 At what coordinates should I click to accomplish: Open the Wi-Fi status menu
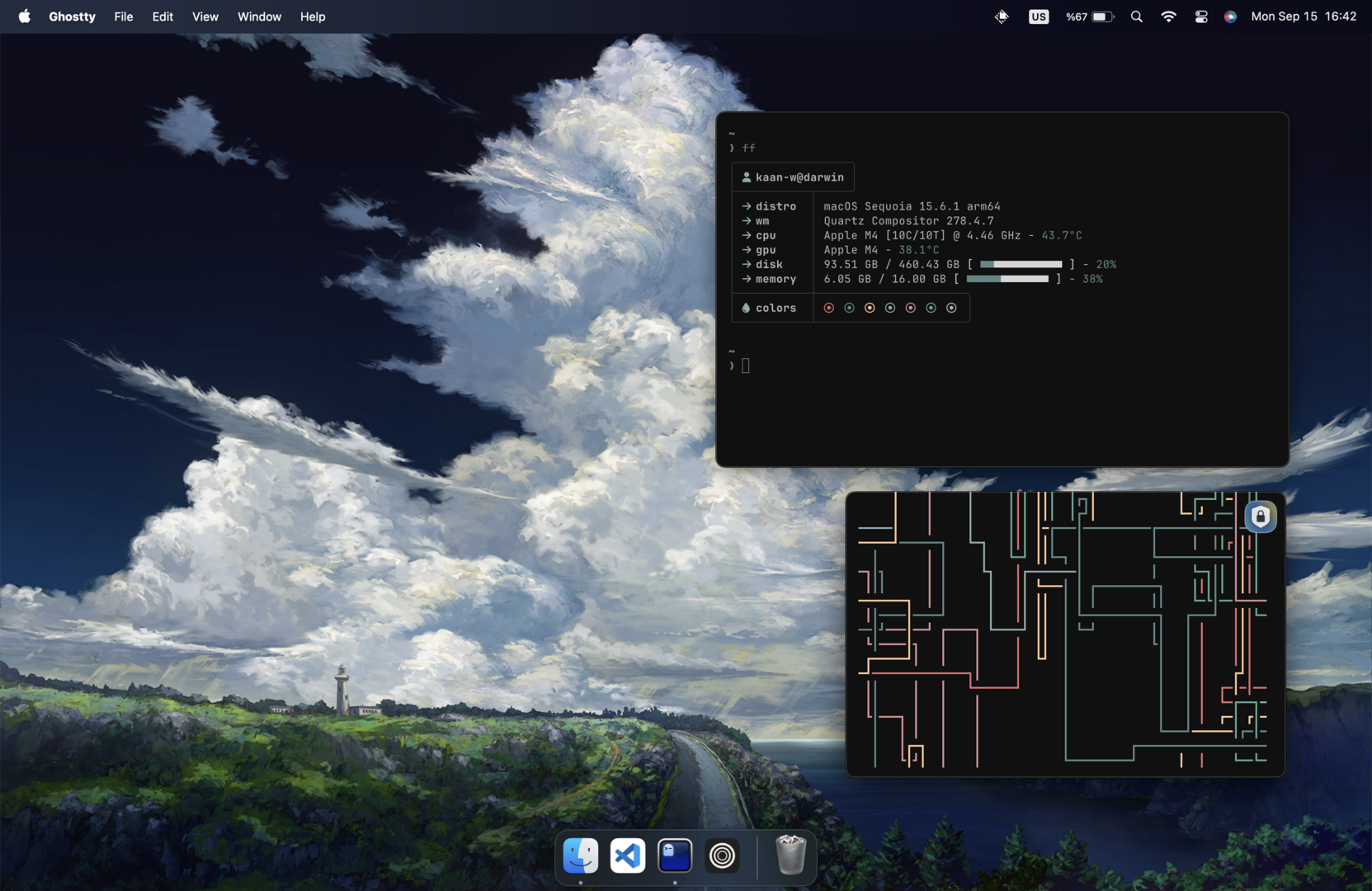coord(1168,16)
